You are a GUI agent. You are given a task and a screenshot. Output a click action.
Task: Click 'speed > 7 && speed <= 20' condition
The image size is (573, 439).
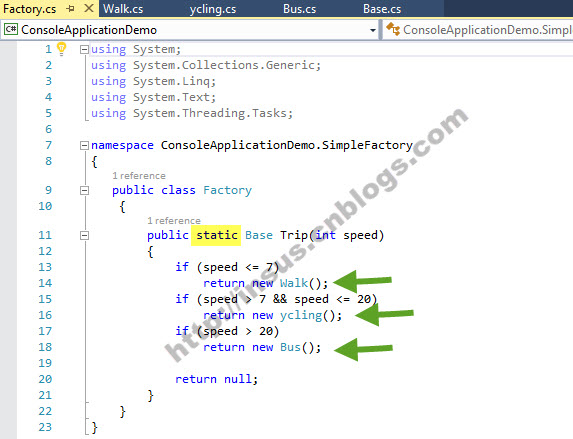pyautogui.click(x=287, y=299)
